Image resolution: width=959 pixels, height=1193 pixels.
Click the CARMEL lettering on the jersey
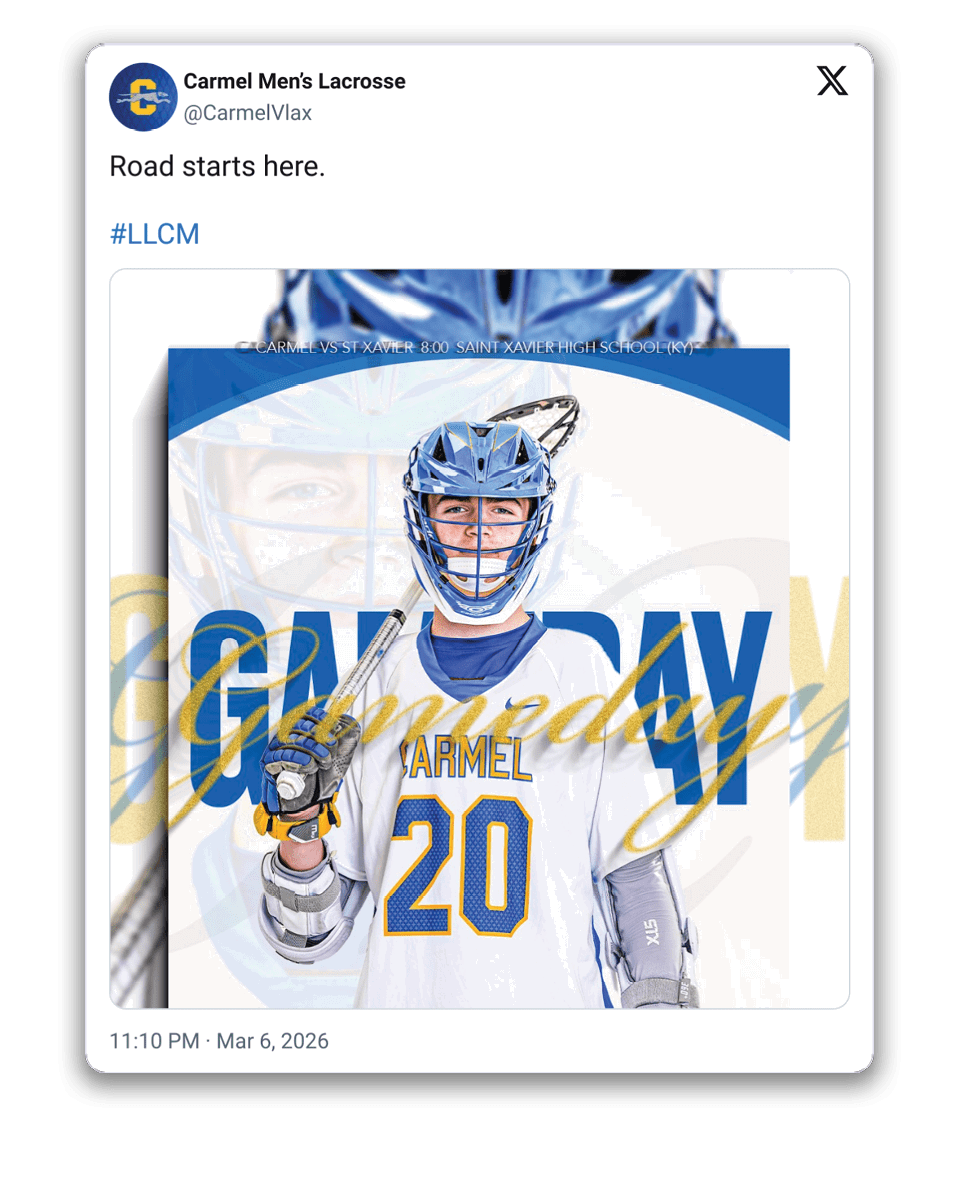point(466,759)
